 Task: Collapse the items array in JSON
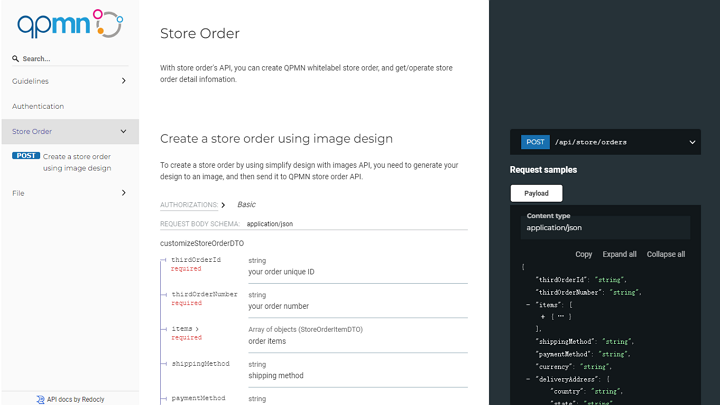pos(528,305)
